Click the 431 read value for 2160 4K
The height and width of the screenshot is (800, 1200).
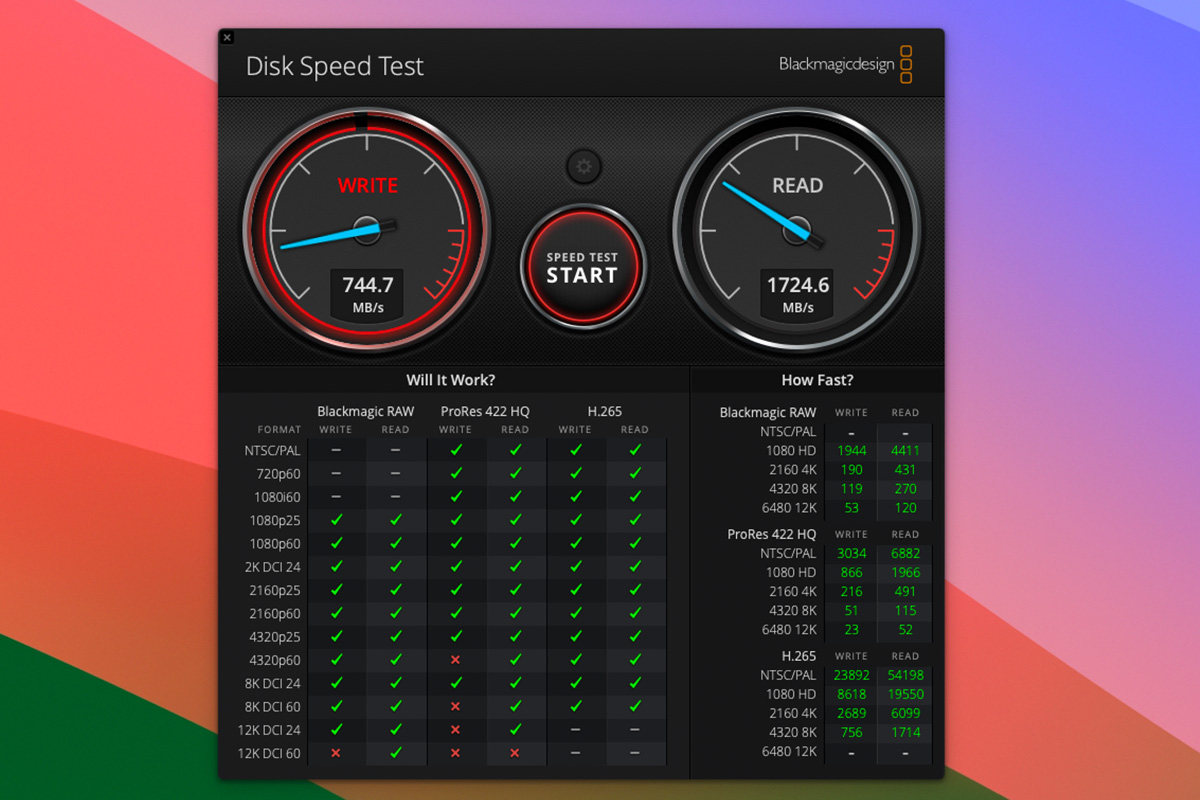click(905, 470)
